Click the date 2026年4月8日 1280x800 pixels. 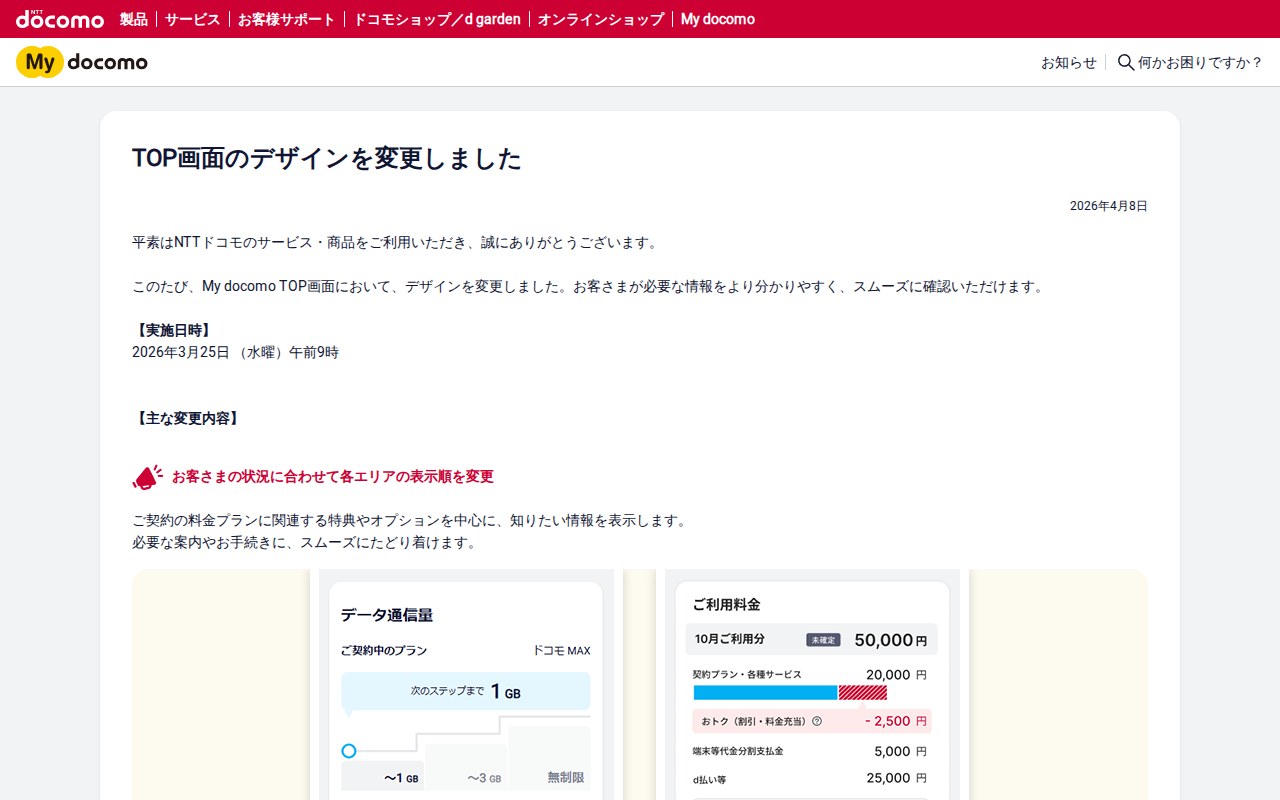(1109, 206)
